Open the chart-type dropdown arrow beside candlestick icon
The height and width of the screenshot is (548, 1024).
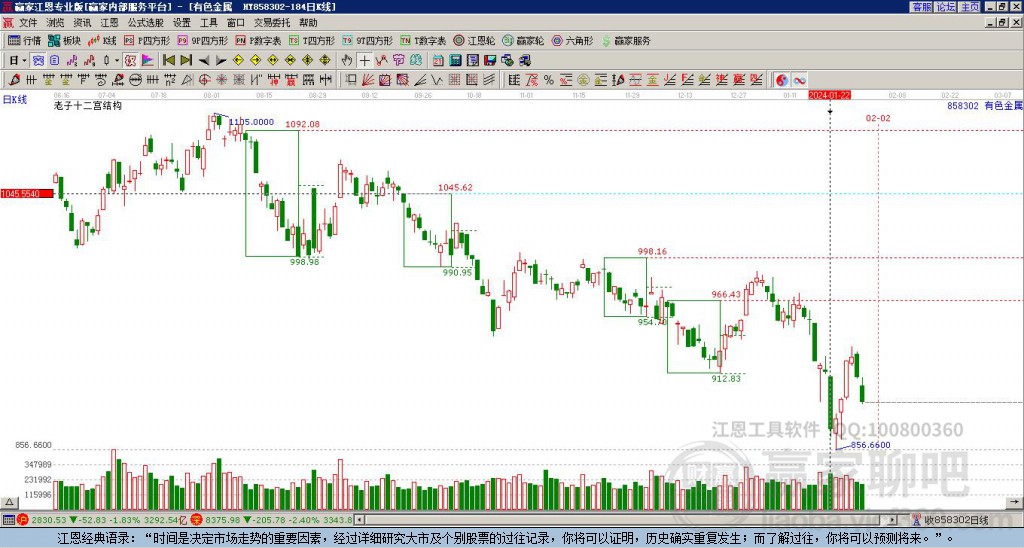(117, 60)
